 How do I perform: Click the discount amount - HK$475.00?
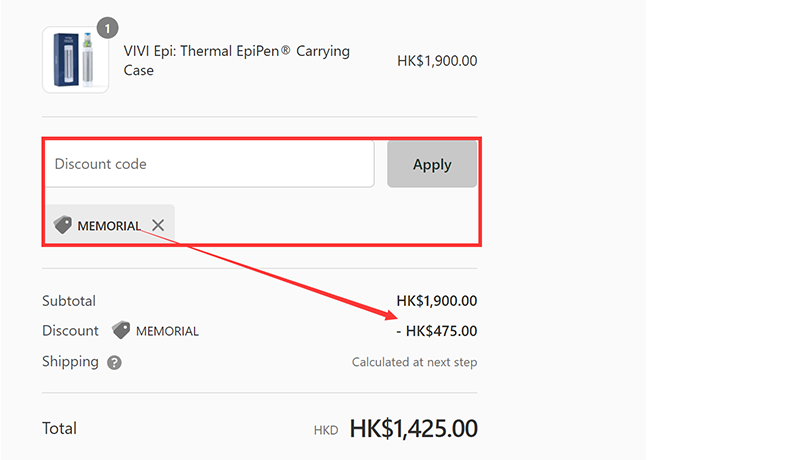point(436,331)
